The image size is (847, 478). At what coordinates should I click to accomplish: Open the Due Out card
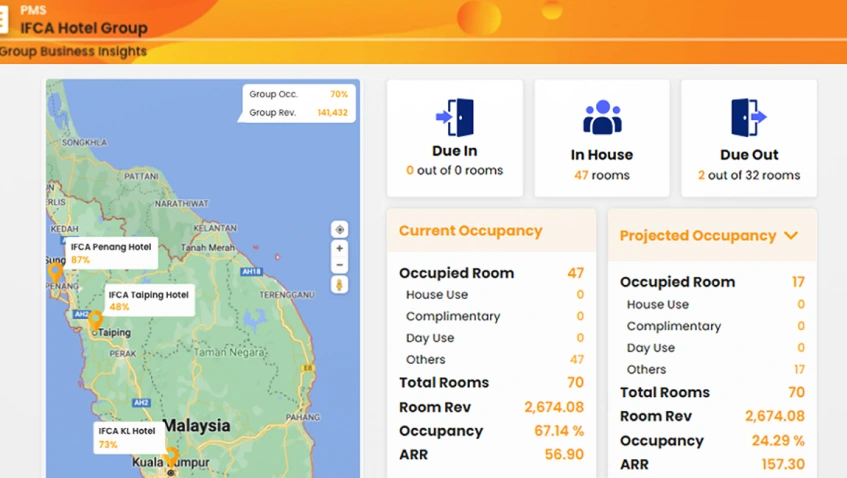click(749, 138)
